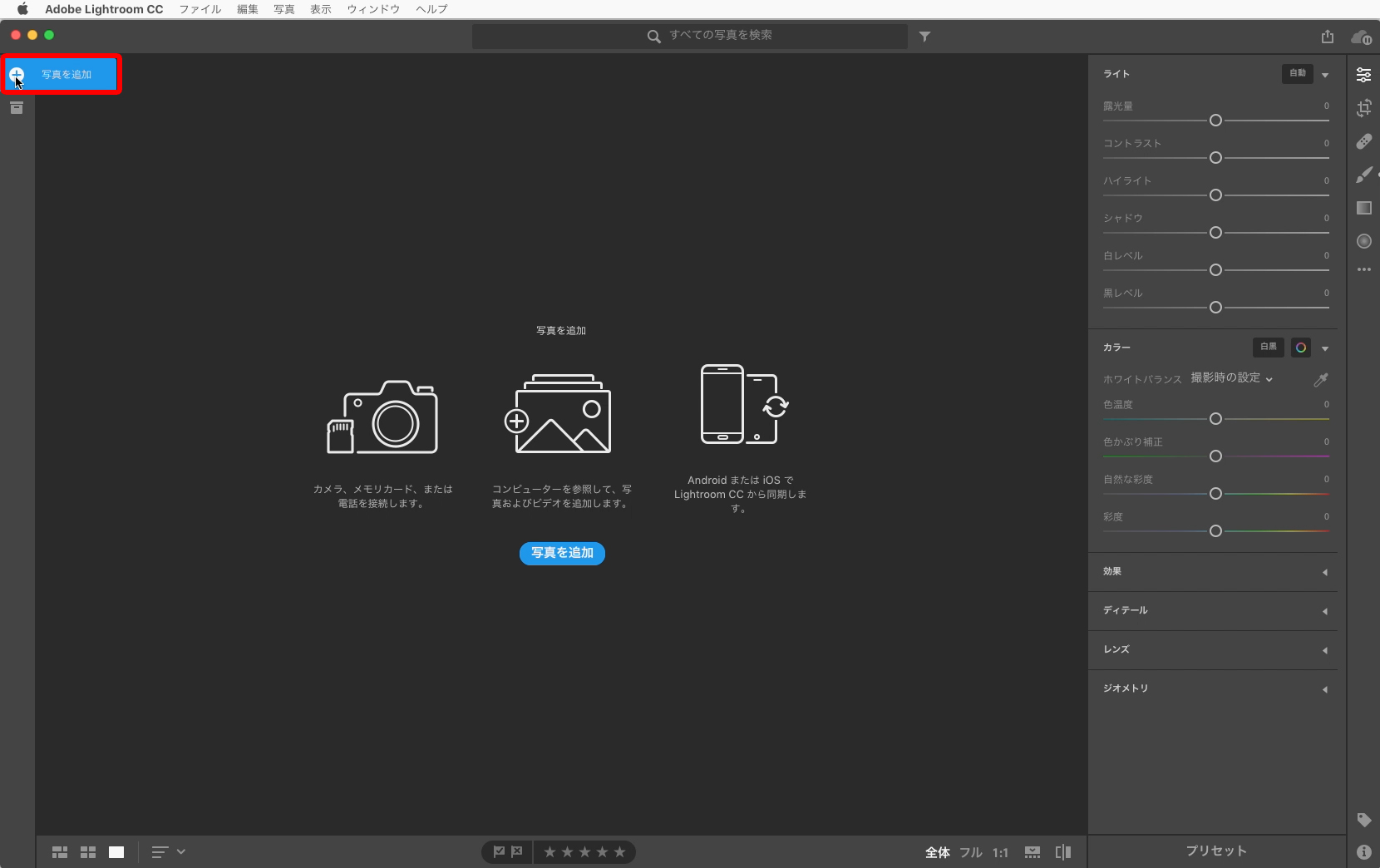Open the Edit sliders panel icon

pos(1364,75)
